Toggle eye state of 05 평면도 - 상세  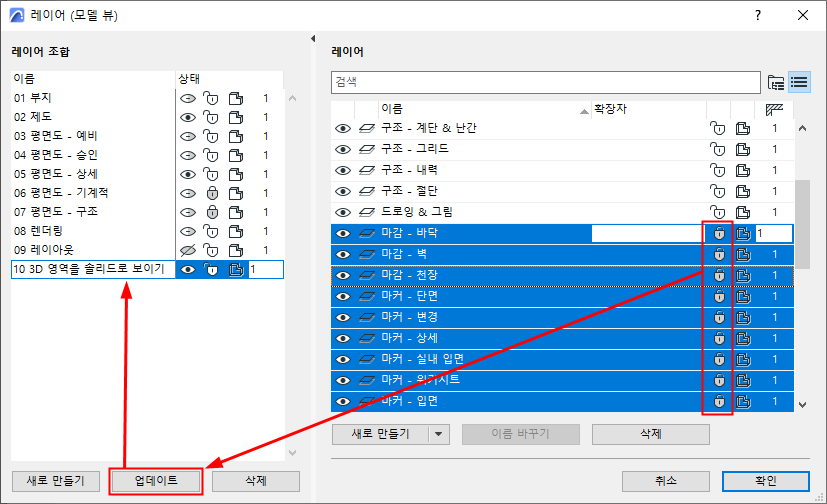click(x=188, y=175)
